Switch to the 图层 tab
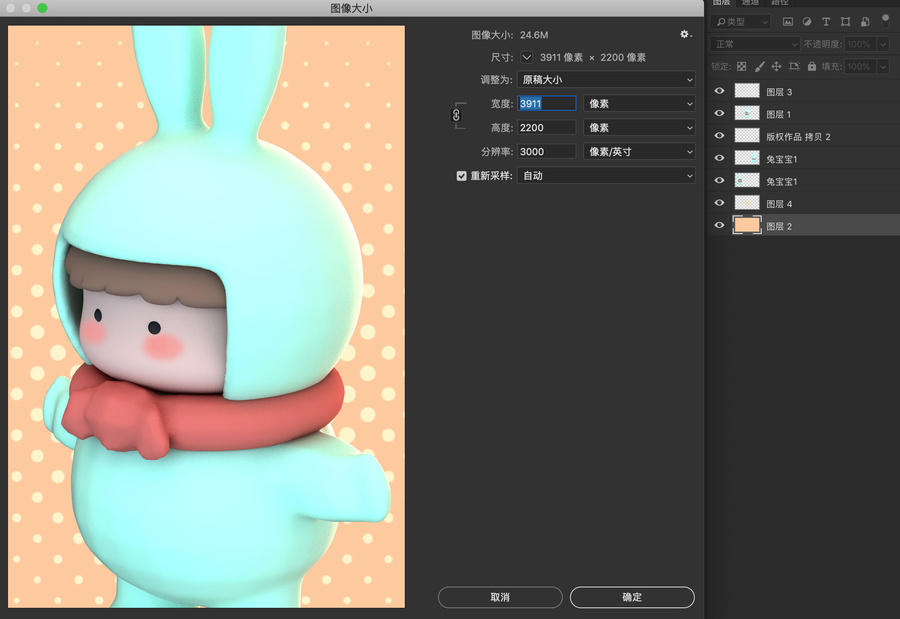The height and width of the screenshot is (619, 900). tap(721, 3)
